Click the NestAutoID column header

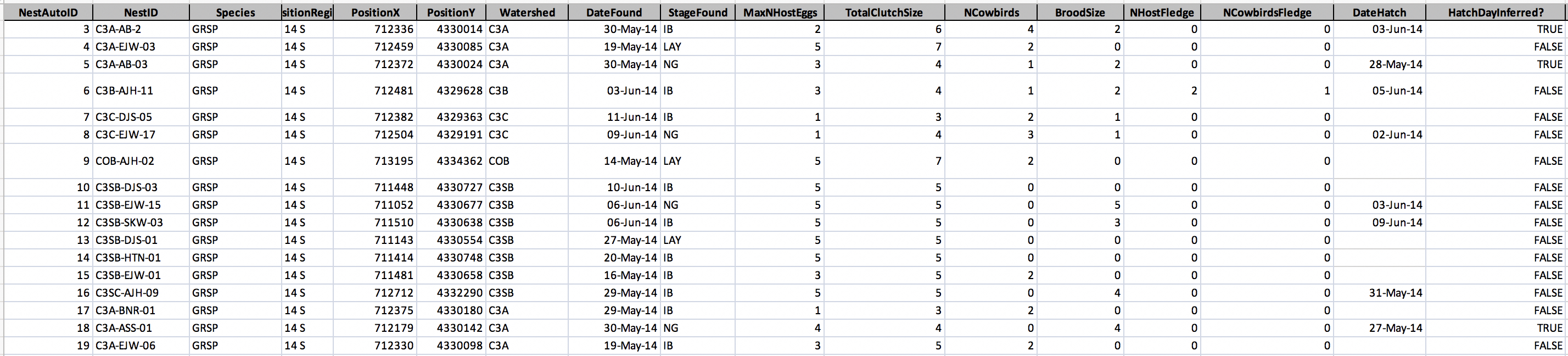tap(48, 12)
